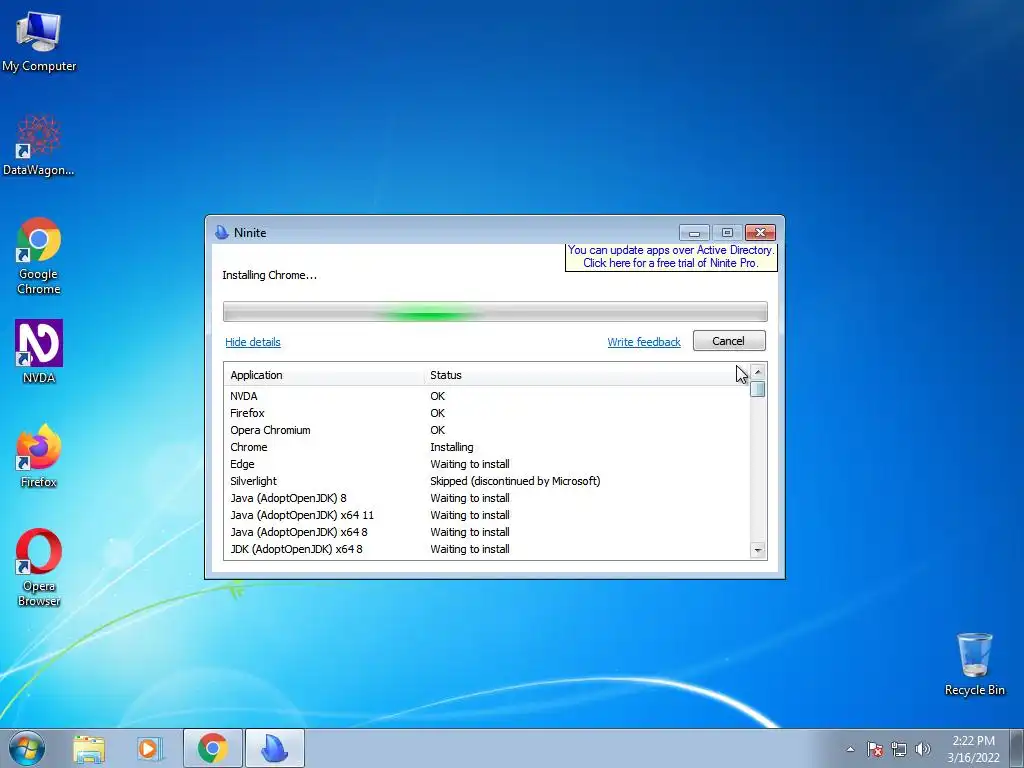Select the Opera Chromium row
The height and width of the screenshot is (768, 1024).
click(x=487, y=430)
